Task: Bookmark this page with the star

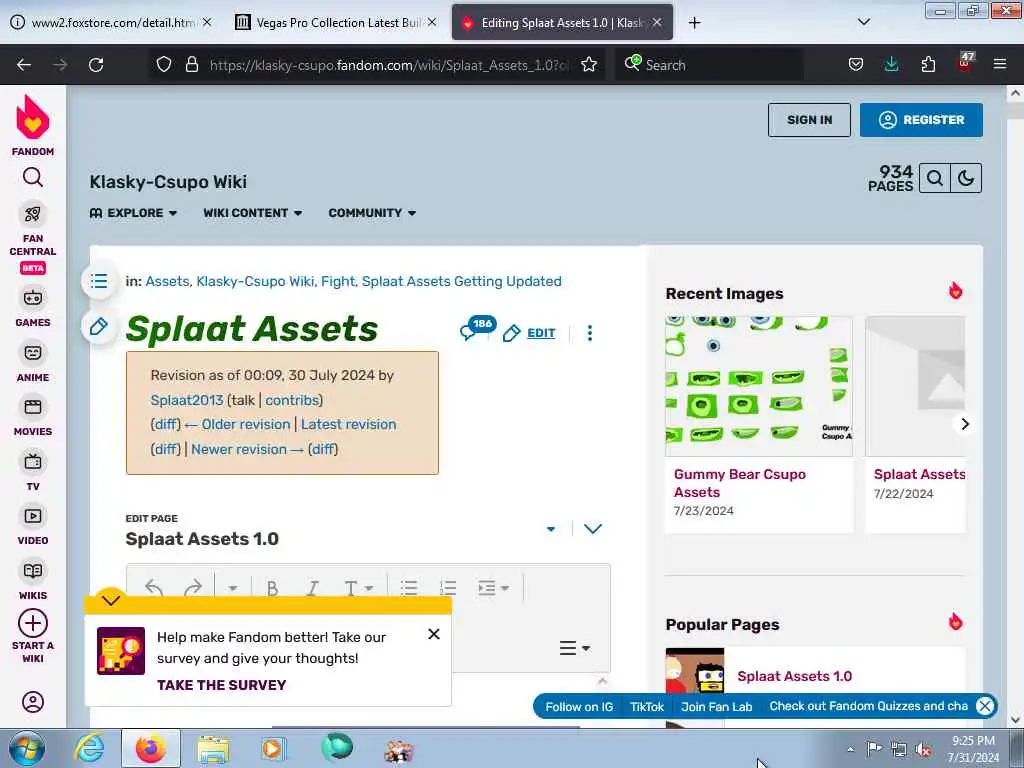Action: coord(588,65)
